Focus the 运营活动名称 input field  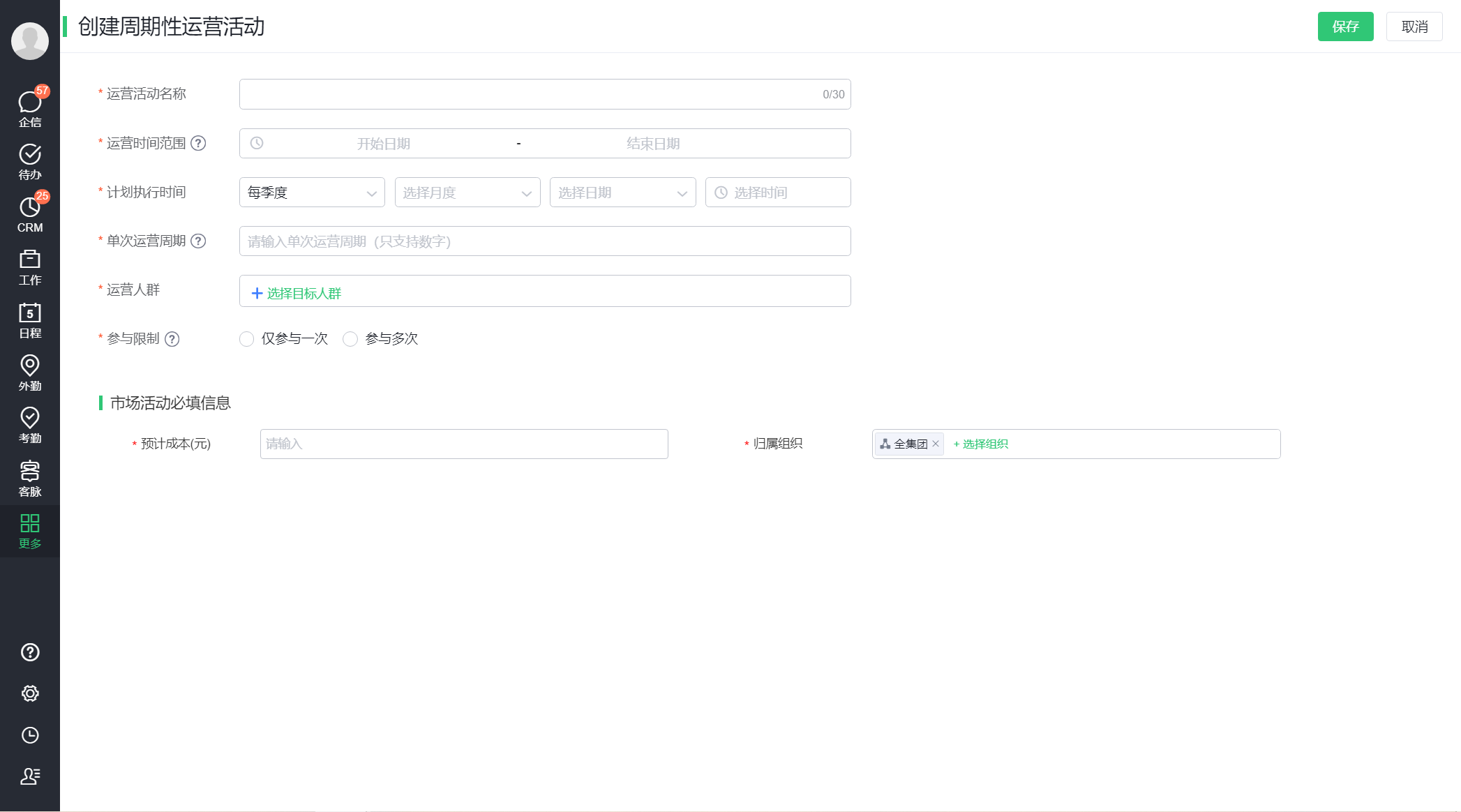click(x=545, y=94)
